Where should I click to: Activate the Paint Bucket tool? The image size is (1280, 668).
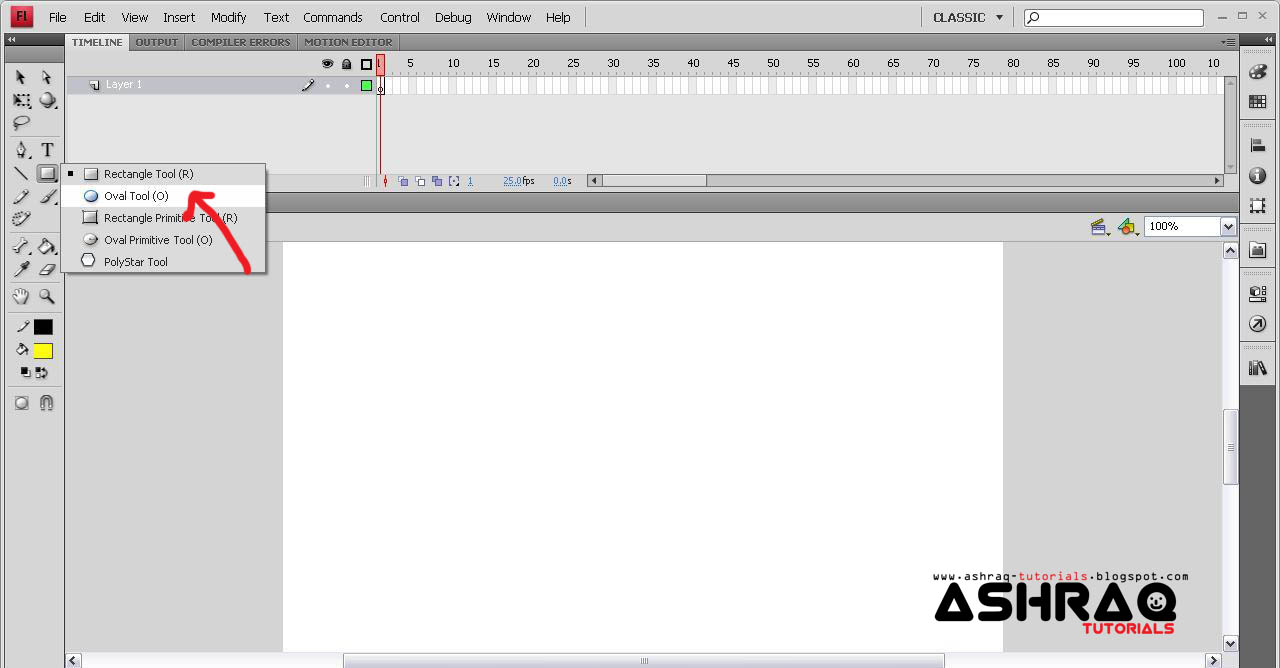point(47,246)
